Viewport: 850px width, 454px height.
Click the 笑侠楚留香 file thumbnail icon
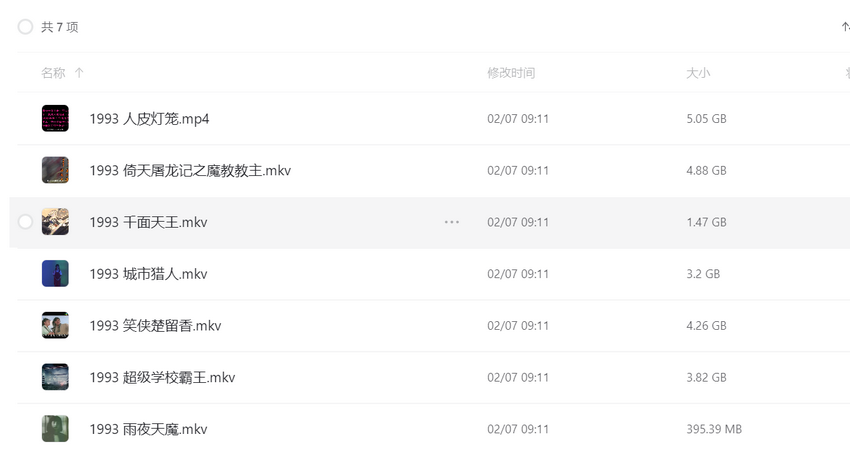pos(55,325)
